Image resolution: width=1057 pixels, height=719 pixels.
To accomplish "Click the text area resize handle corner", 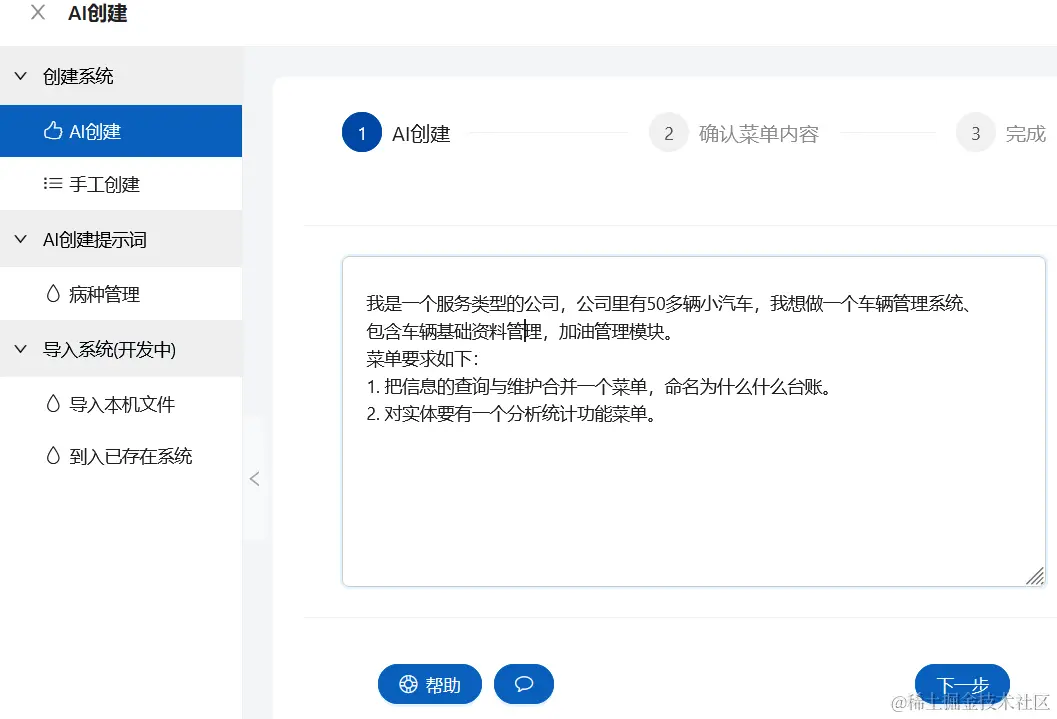I will click(x=1035, y=576).
